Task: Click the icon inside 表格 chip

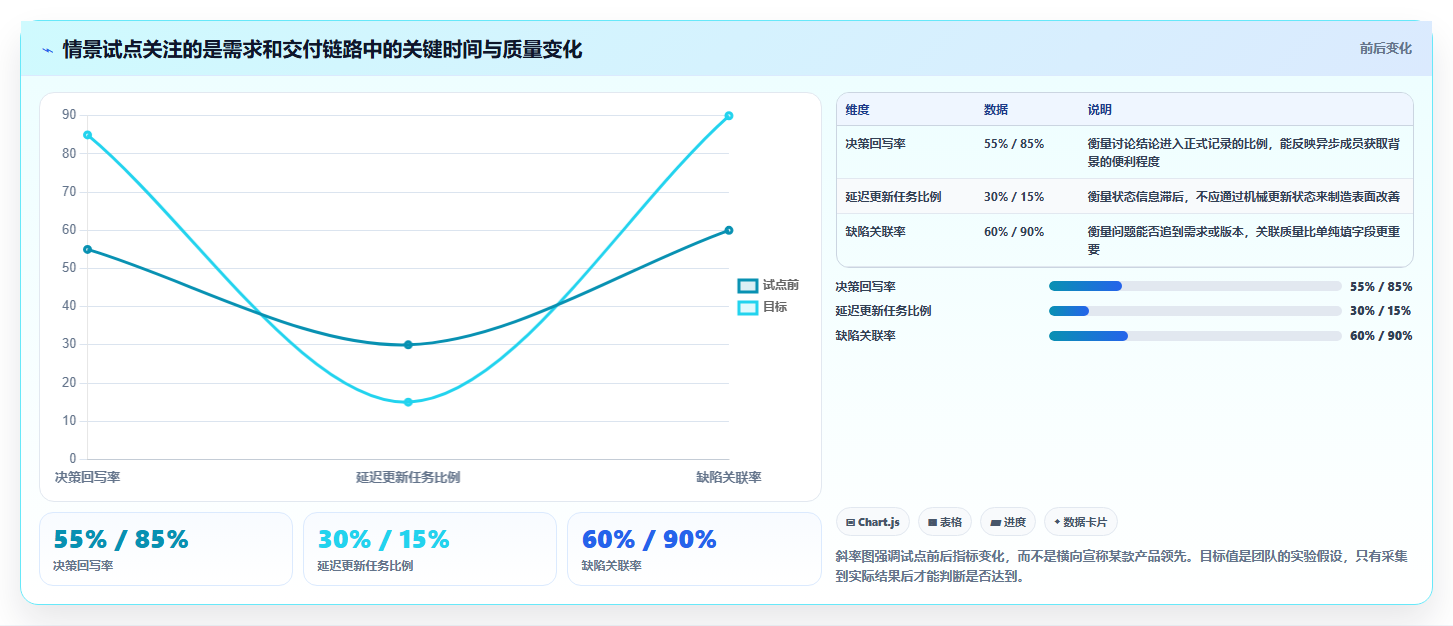Action: [932, 522]
